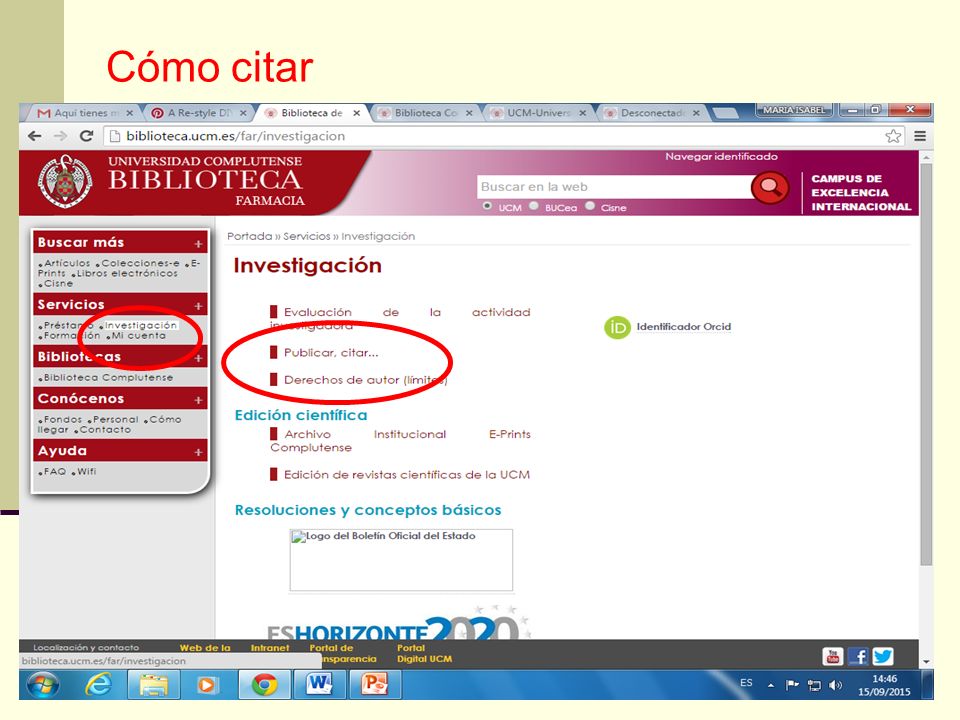The height and width of the screenshot is (720, 960).
Task: Open the Facebook icon in the footer
Action: tap(858, 656)
